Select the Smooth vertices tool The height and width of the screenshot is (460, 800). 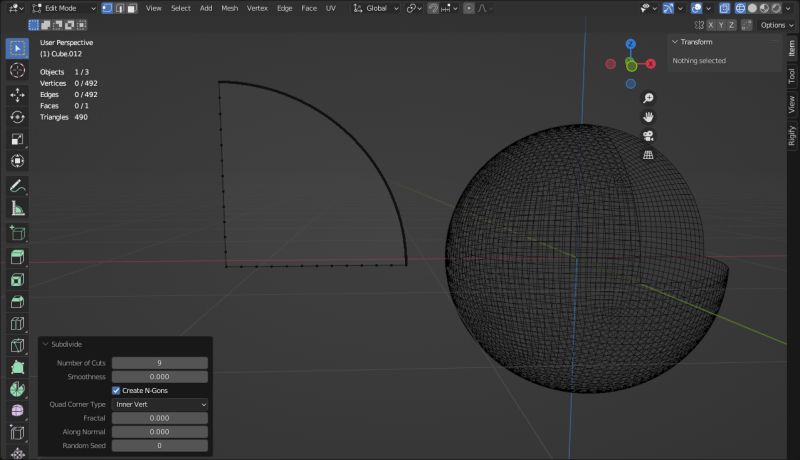[x=17, y=411]
